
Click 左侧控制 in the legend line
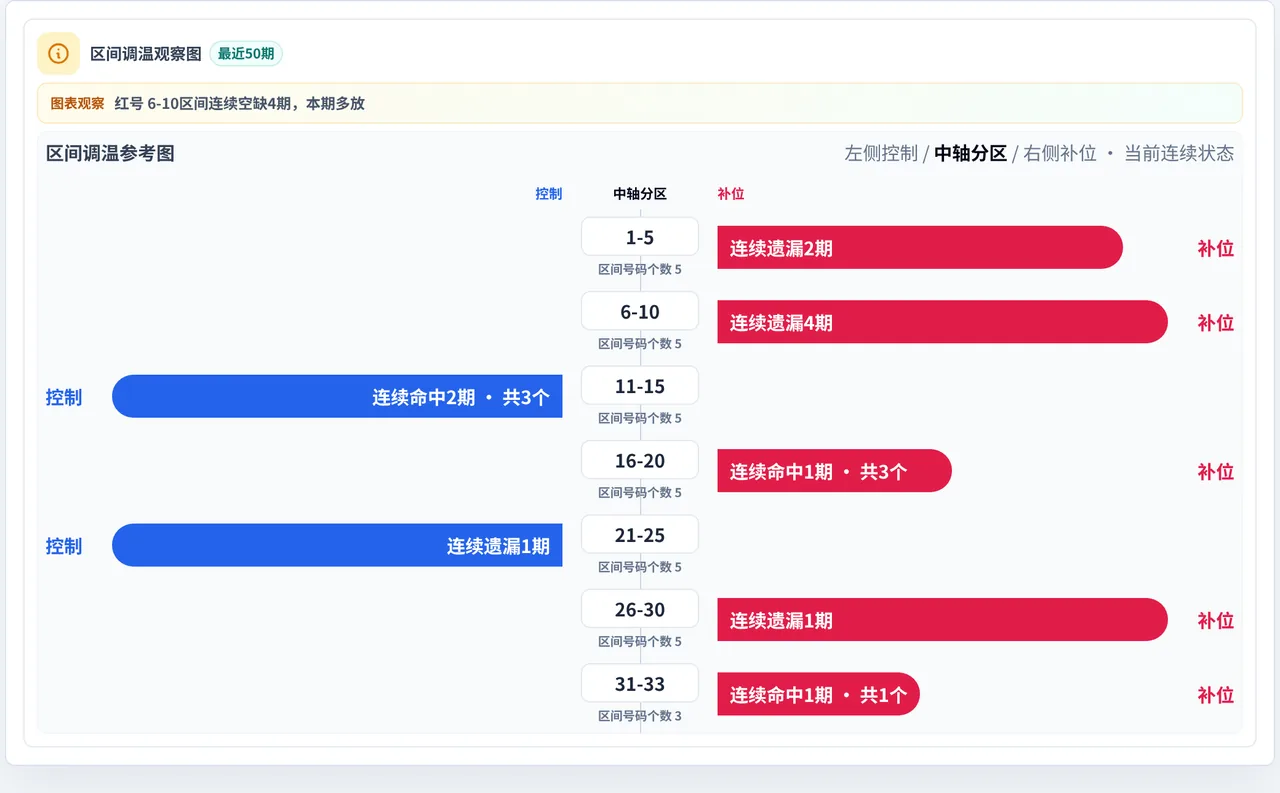point(881,153)
